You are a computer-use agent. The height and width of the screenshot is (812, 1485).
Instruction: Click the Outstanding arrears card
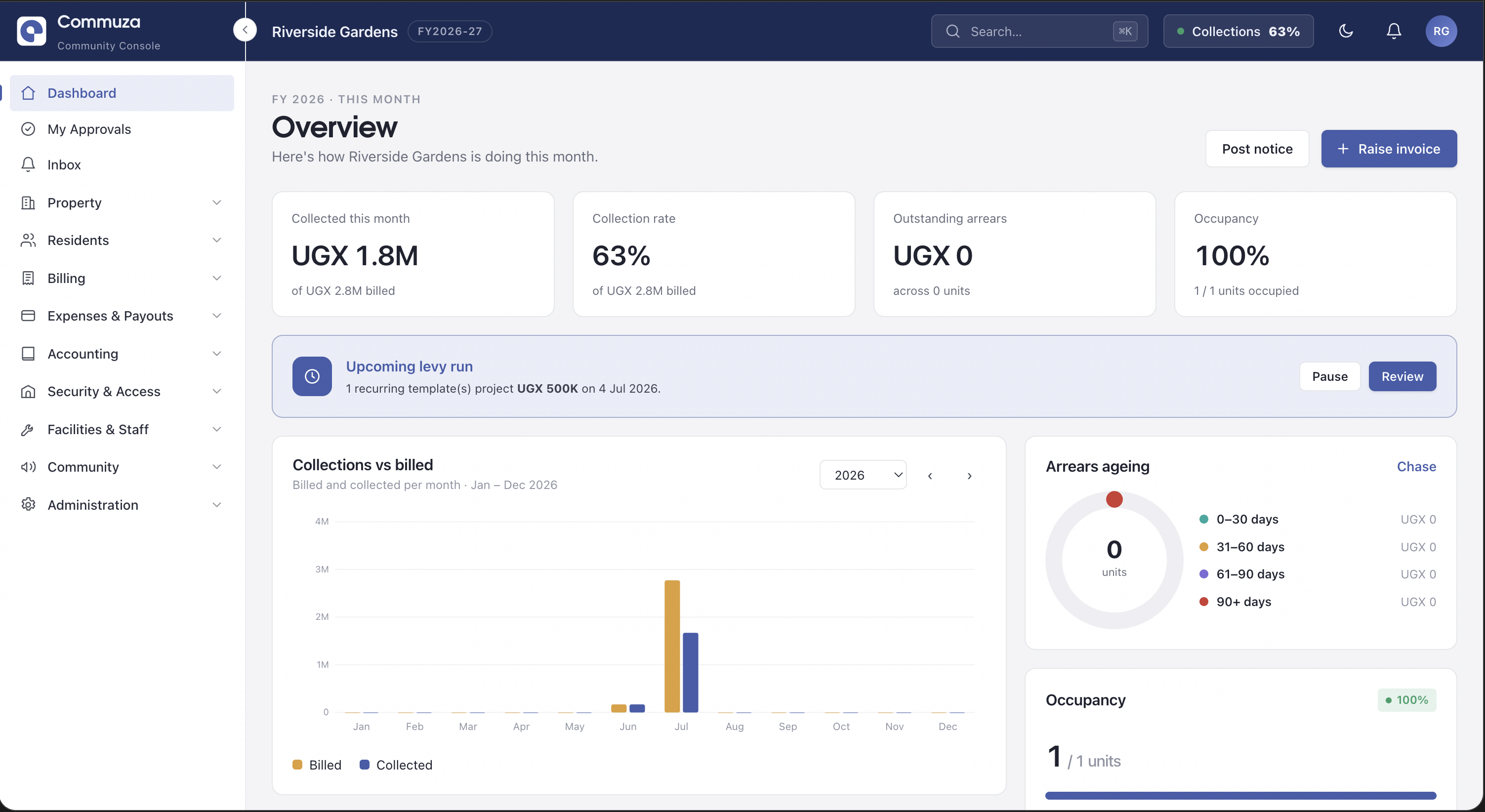(x=1015, y=254)
